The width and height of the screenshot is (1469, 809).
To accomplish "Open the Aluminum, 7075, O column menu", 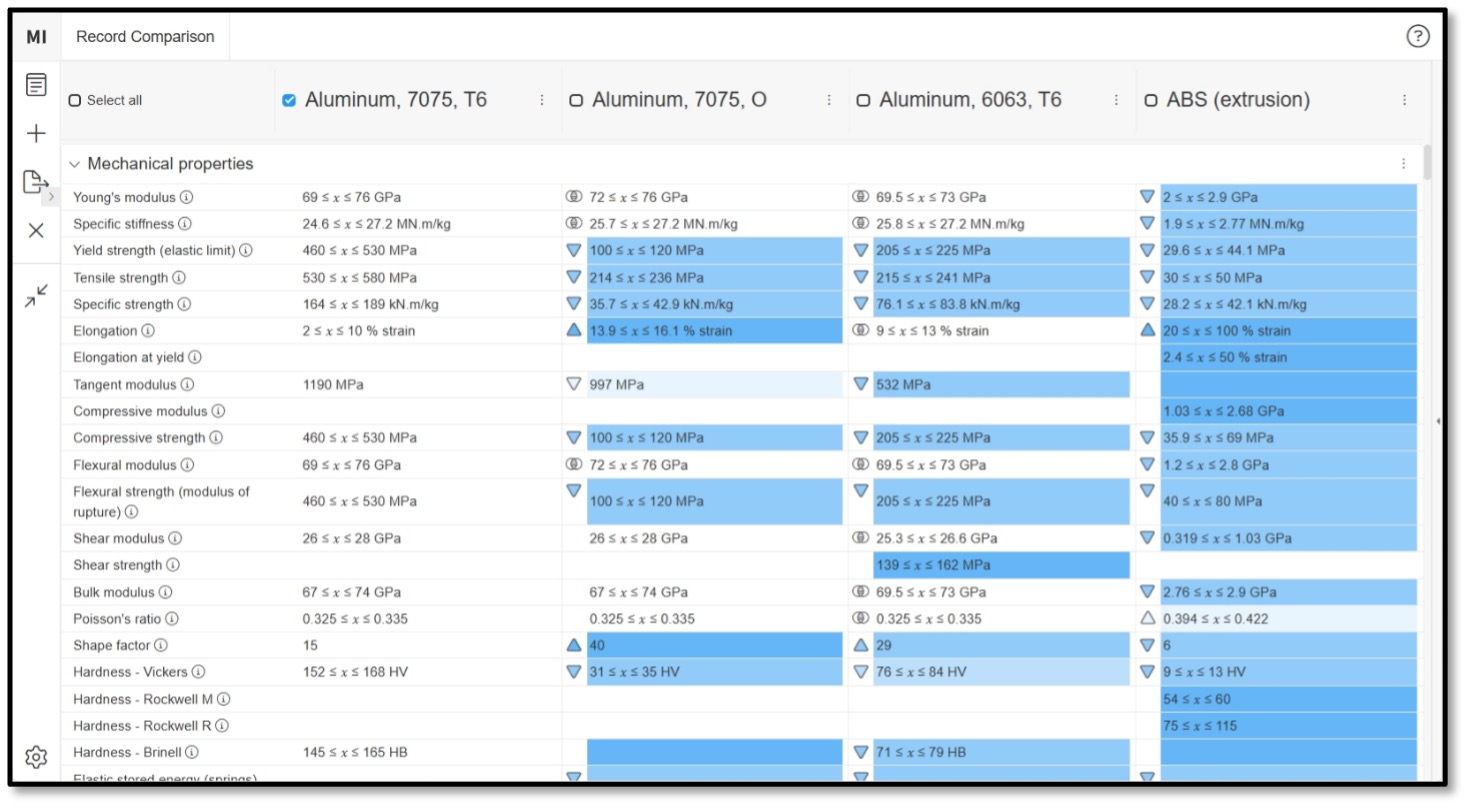I will click(829, 100).
